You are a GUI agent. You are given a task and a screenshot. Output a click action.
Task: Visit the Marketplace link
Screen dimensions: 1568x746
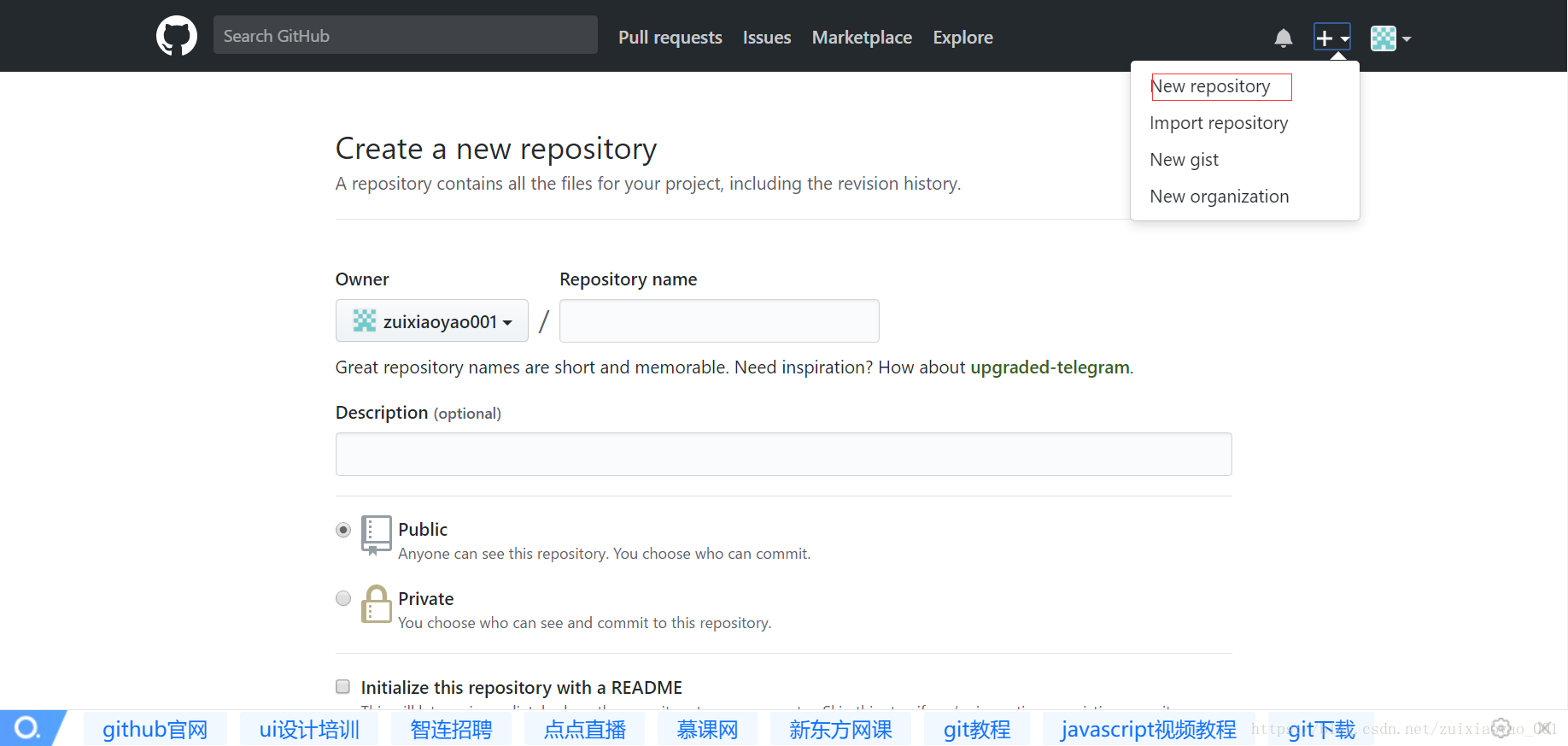862,37
